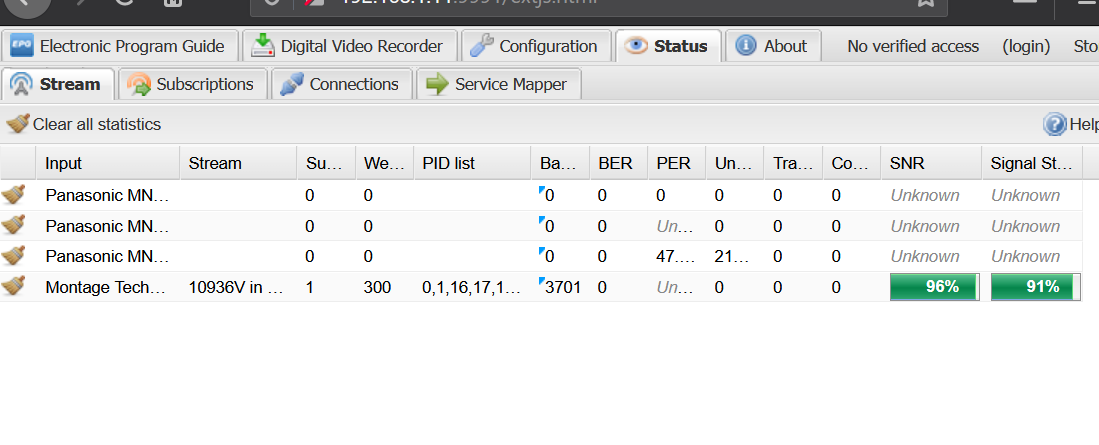Open the Connections sub-tab
This screenshot has height=445, width=1099.
341,84
